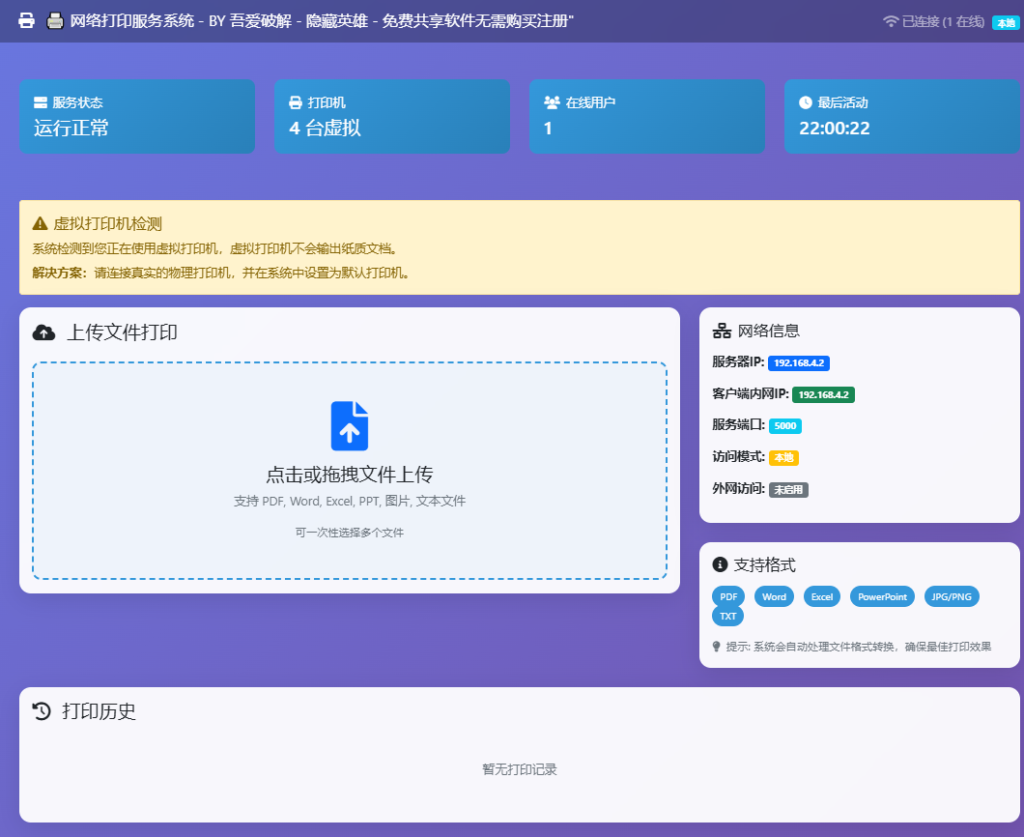The image size is (1024, 837).
Task: Click the server icon beside 服务状态
Action: pos(41,103)
